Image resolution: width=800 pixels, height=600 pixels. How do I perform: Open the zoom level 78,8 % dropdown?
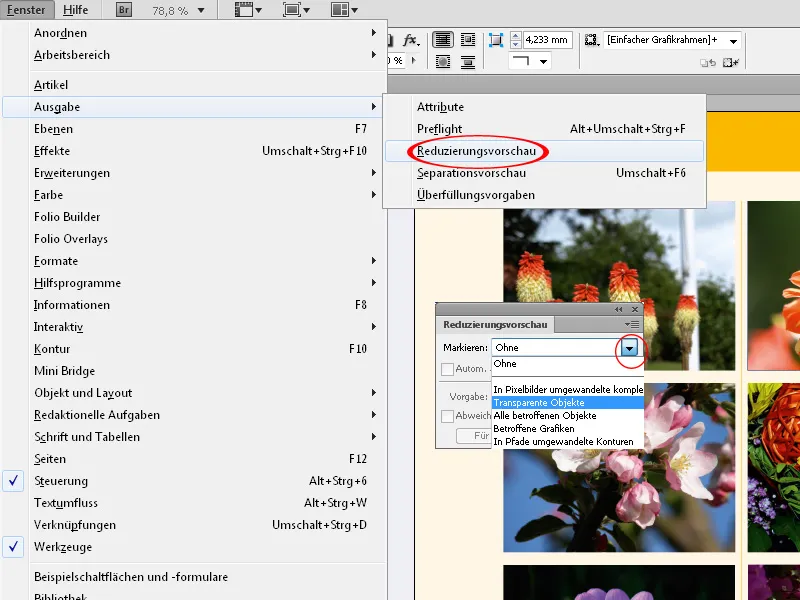tap(201, 10)
